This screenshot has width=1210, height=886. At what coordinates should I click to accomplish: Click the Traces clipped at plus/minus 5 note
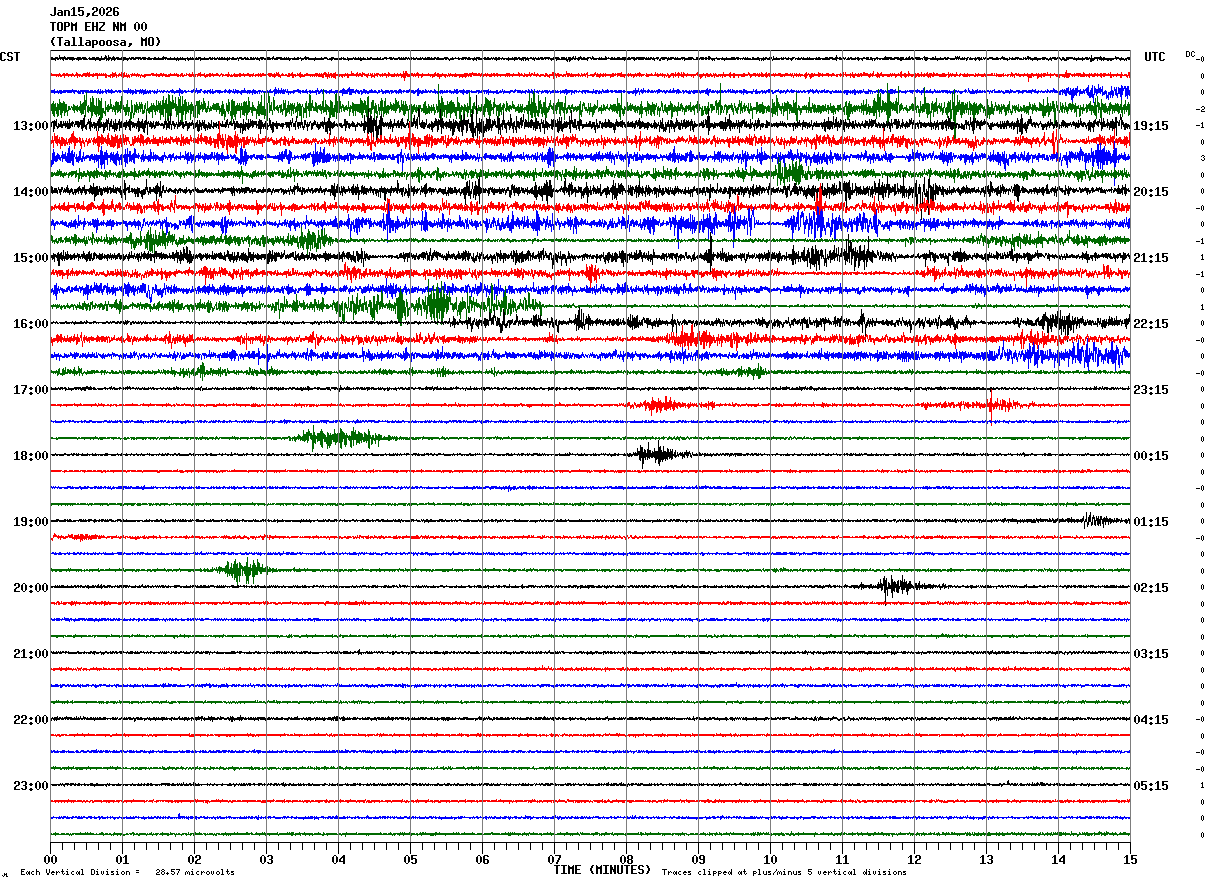tap(784, 872)
